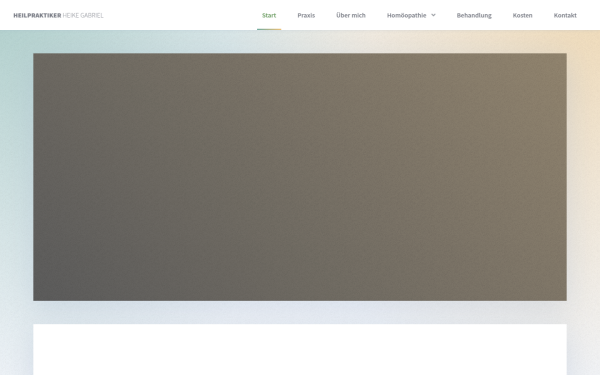Click the light HEIKE GABRIEL text in logo
This screenshot has height=375, width=600.
(x=83, y=15)
